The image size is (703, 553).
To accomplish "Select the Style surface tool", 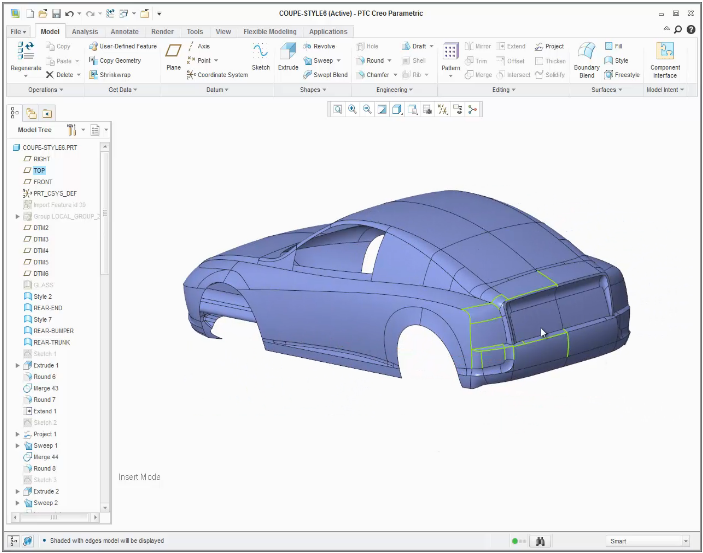I will (x=620, y=60).
